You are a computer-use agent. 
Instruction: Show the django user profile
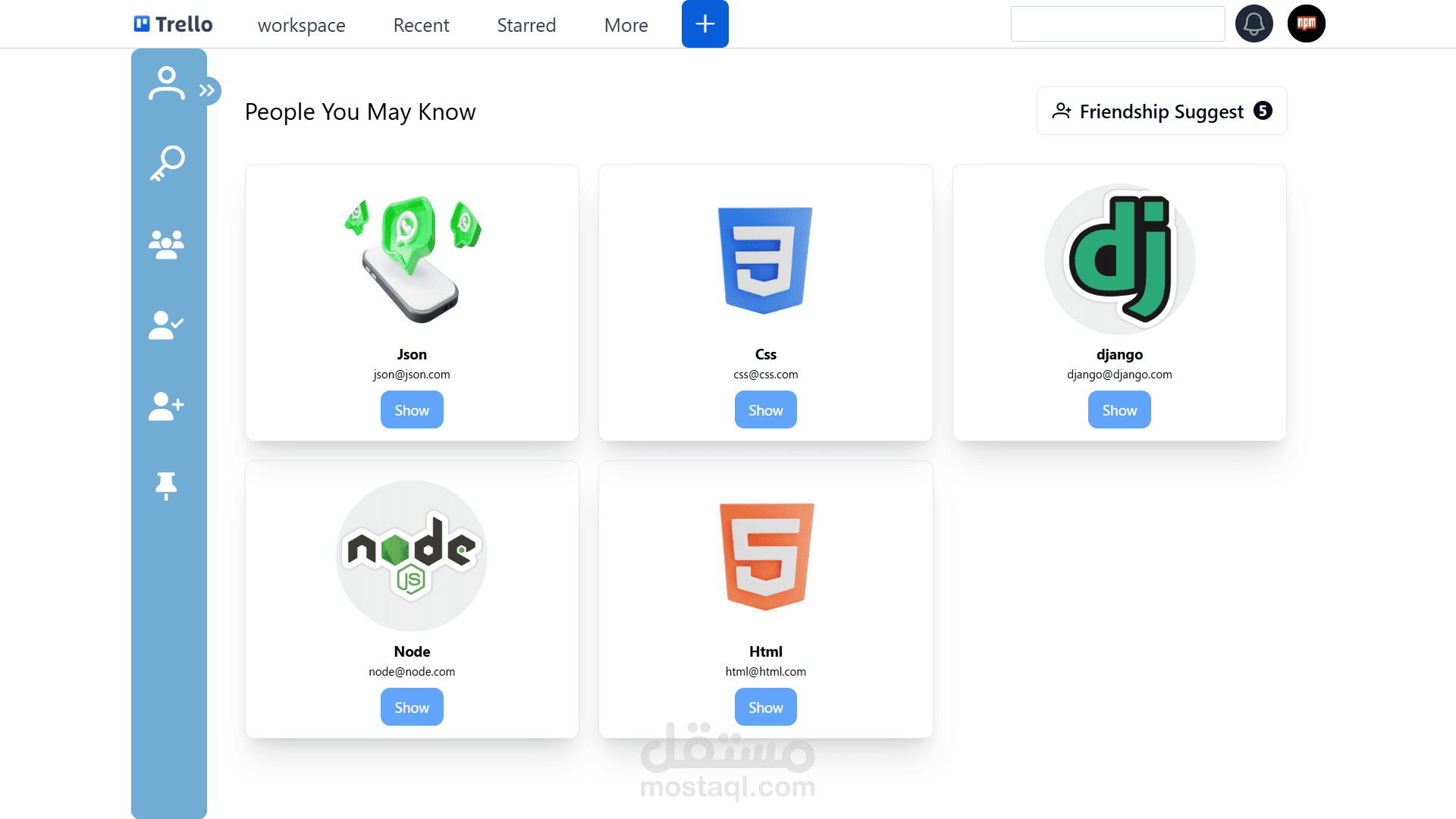coord(1119,410)
